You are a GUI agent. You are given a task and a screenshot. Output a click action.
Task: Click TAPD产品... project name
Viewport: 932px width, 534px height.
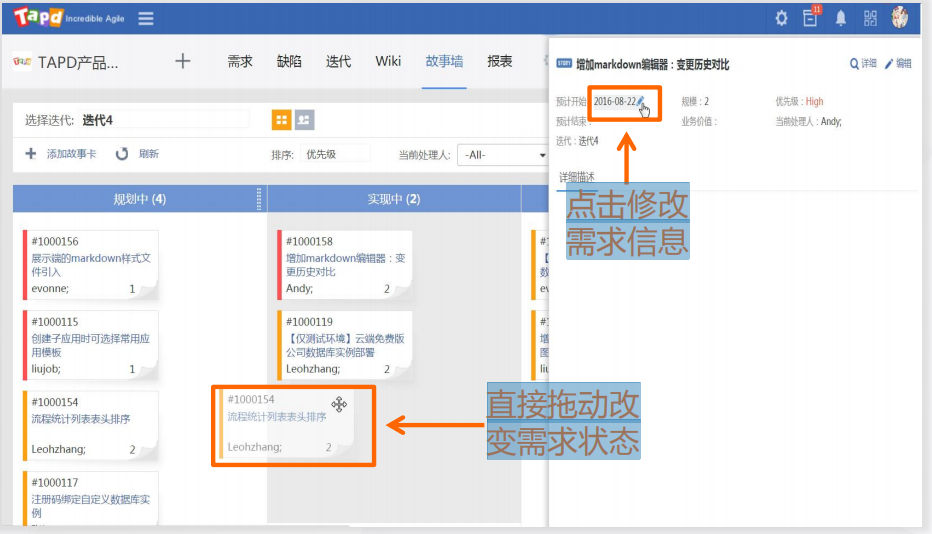[78, 62]
